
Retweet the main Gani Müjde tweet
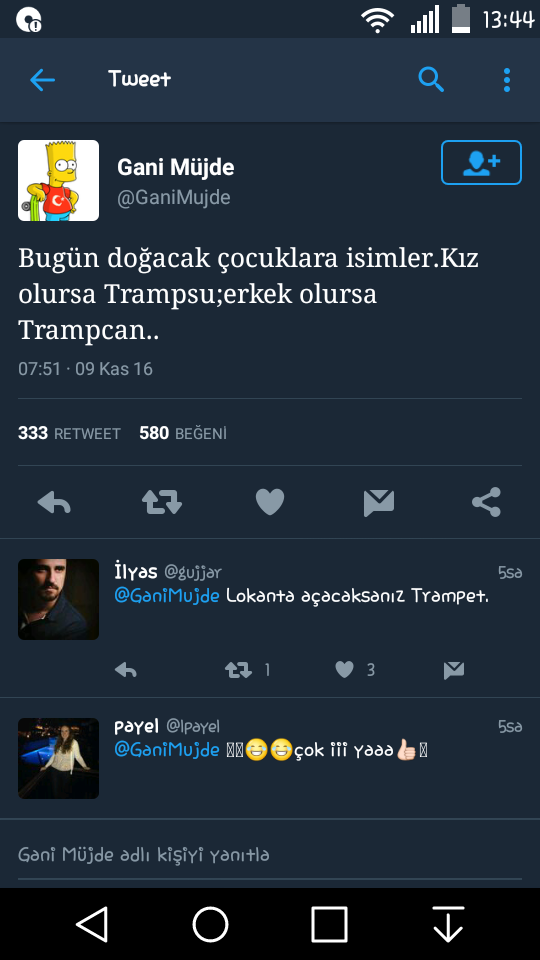tap(162, 502)
